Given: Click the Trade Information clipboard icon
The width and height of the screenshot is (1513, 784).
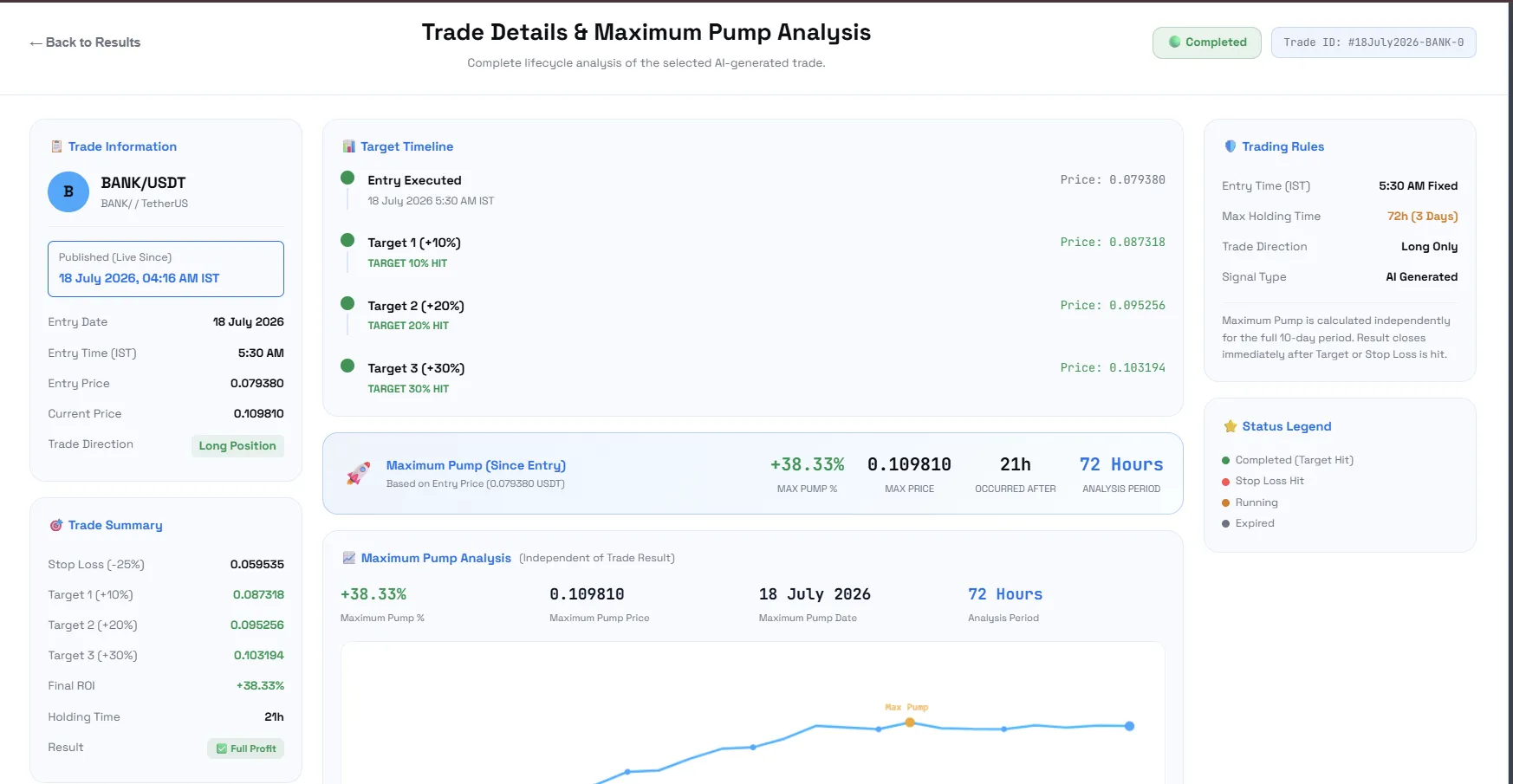Looking at the screenshot, I should pos(56,146).
